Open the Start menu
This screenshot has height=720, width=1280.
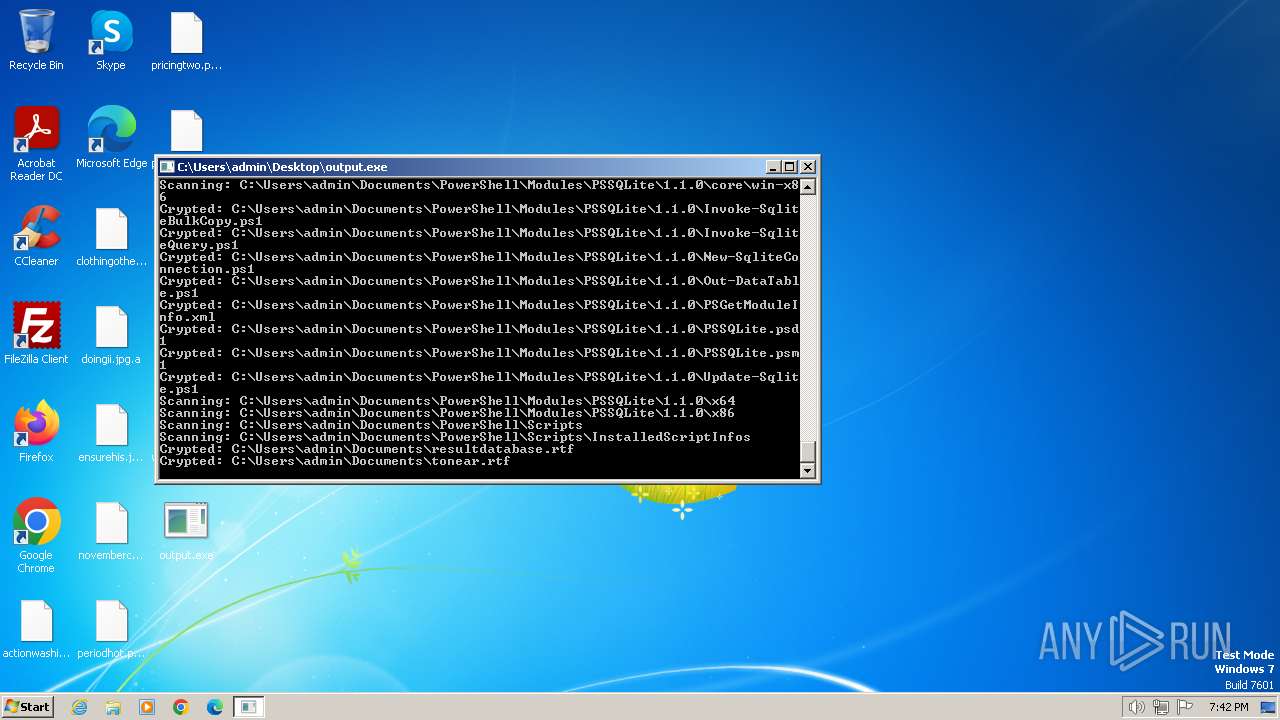coord(27,706)
